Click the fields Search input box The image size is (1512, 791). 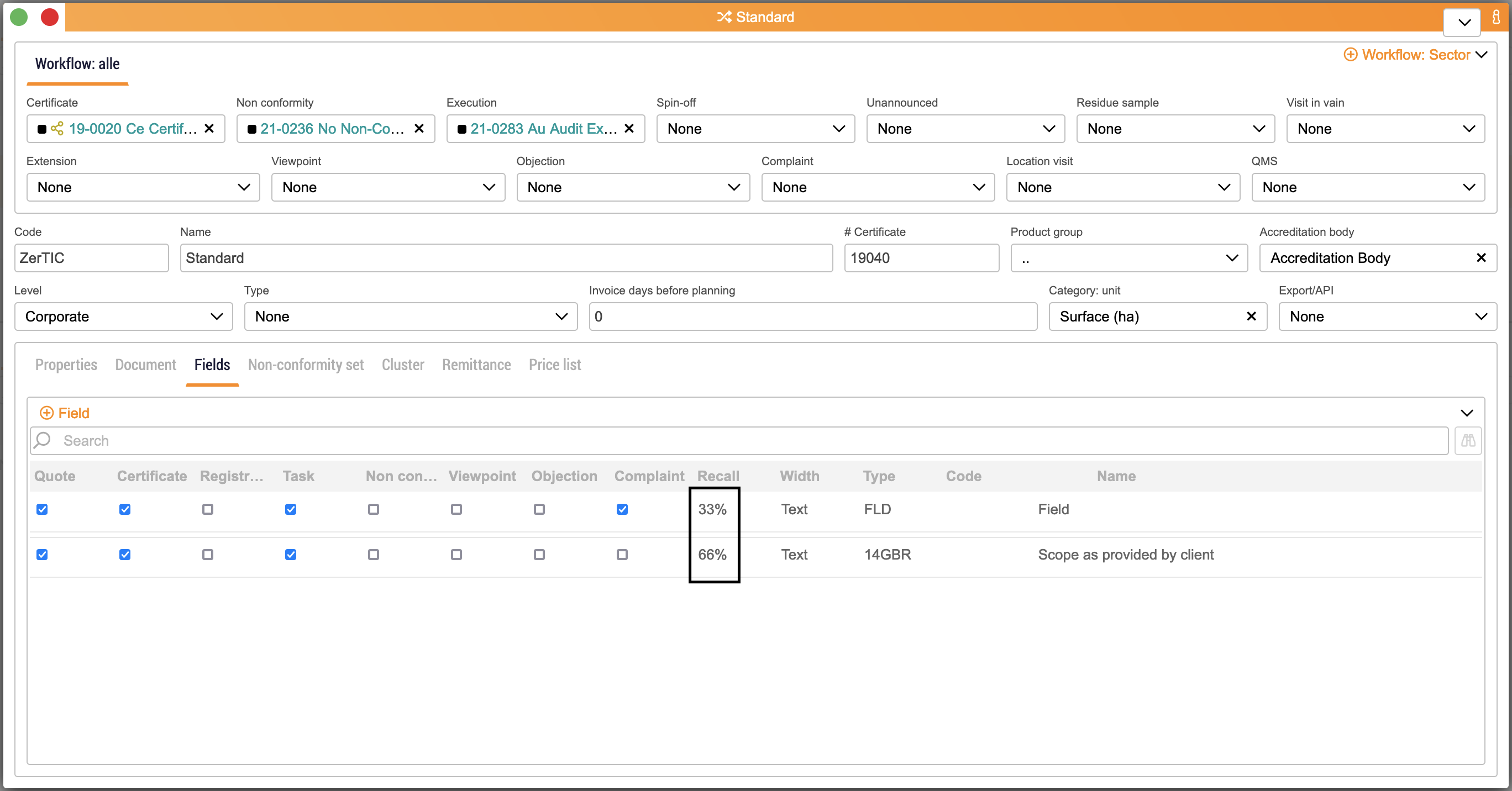pos(739,441)
